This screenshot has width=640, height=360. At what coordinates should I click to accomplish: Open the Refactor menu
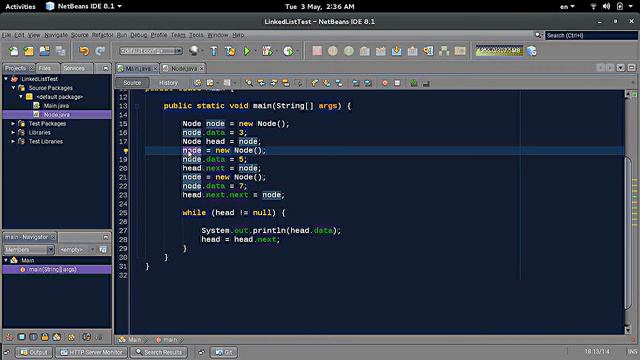[x=102, y=35]
